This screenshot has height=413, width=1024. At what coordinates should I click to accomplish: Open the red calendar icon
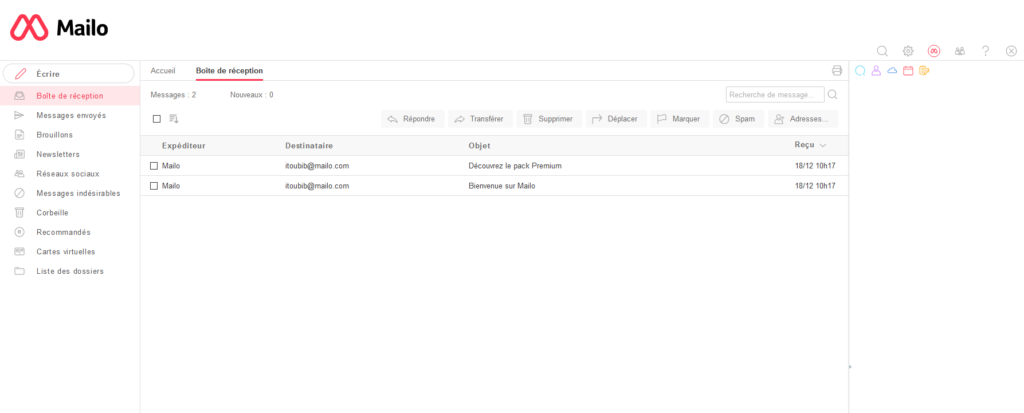908,71
